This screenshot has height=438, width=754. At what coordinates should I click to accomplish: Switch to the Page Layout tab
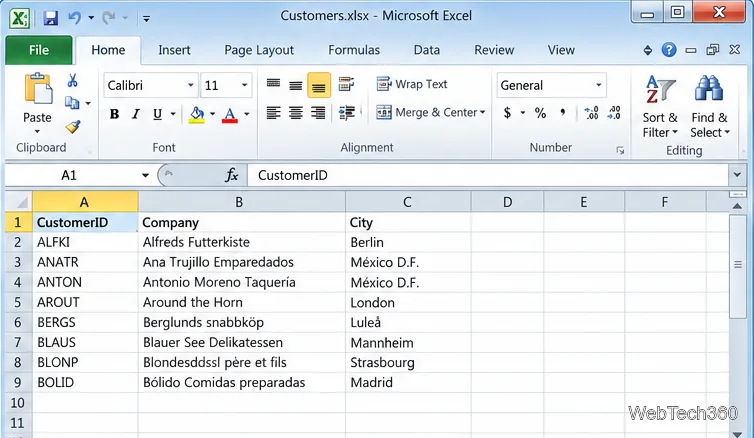click(259, 50)
